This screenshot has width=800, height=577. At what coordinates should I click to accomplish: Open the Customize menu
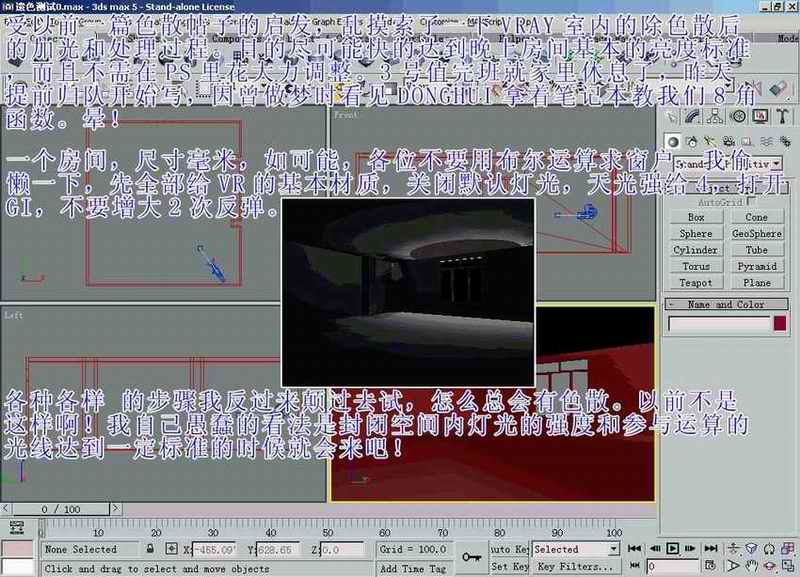[x=437, y=22]
